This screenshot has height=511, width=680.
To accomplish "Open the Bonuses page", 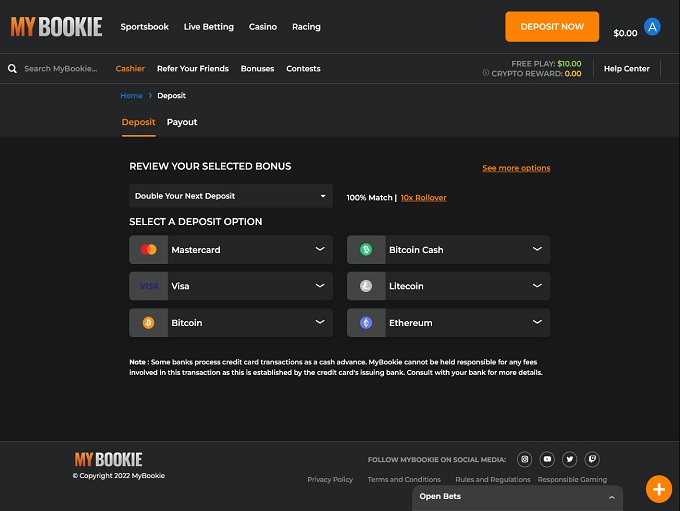I will coord(257,69).
